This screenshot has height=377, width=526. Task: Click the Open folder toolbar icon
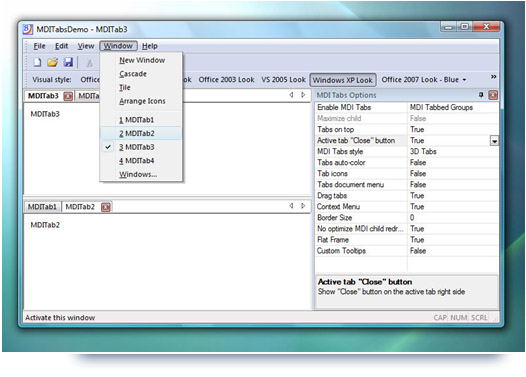coord(52,62)
